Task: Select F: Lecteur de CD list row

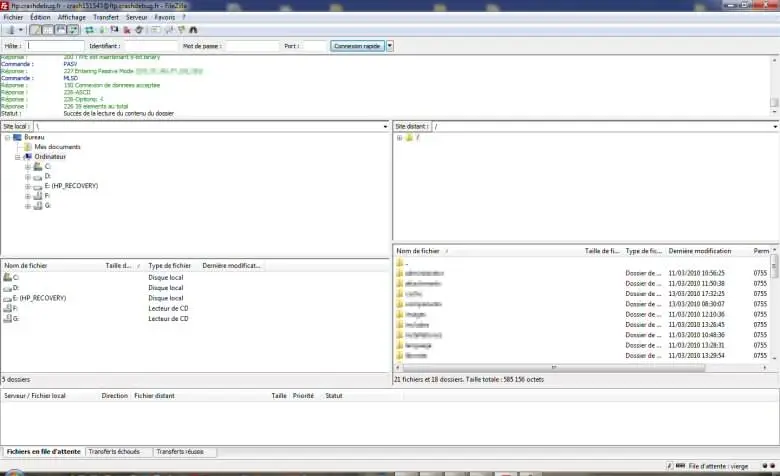Action: pos(195,308)
